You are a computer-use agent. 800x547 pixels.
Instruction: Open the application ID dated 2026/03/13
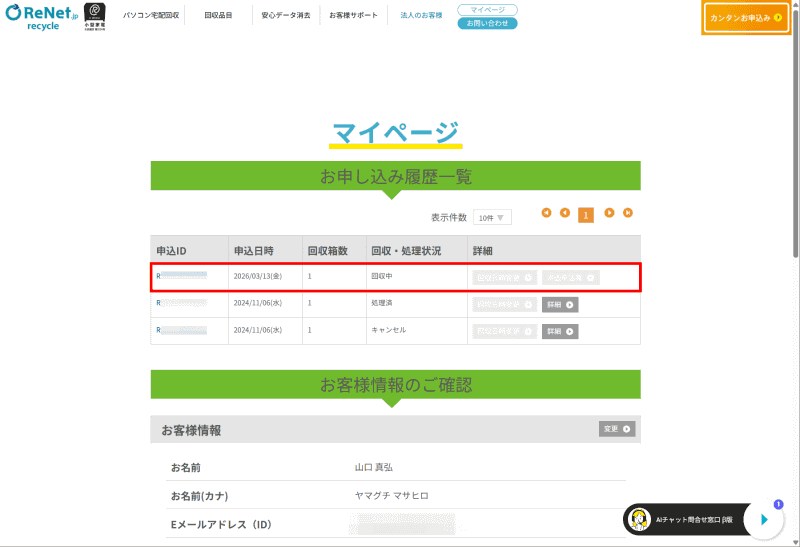point(182,276)
